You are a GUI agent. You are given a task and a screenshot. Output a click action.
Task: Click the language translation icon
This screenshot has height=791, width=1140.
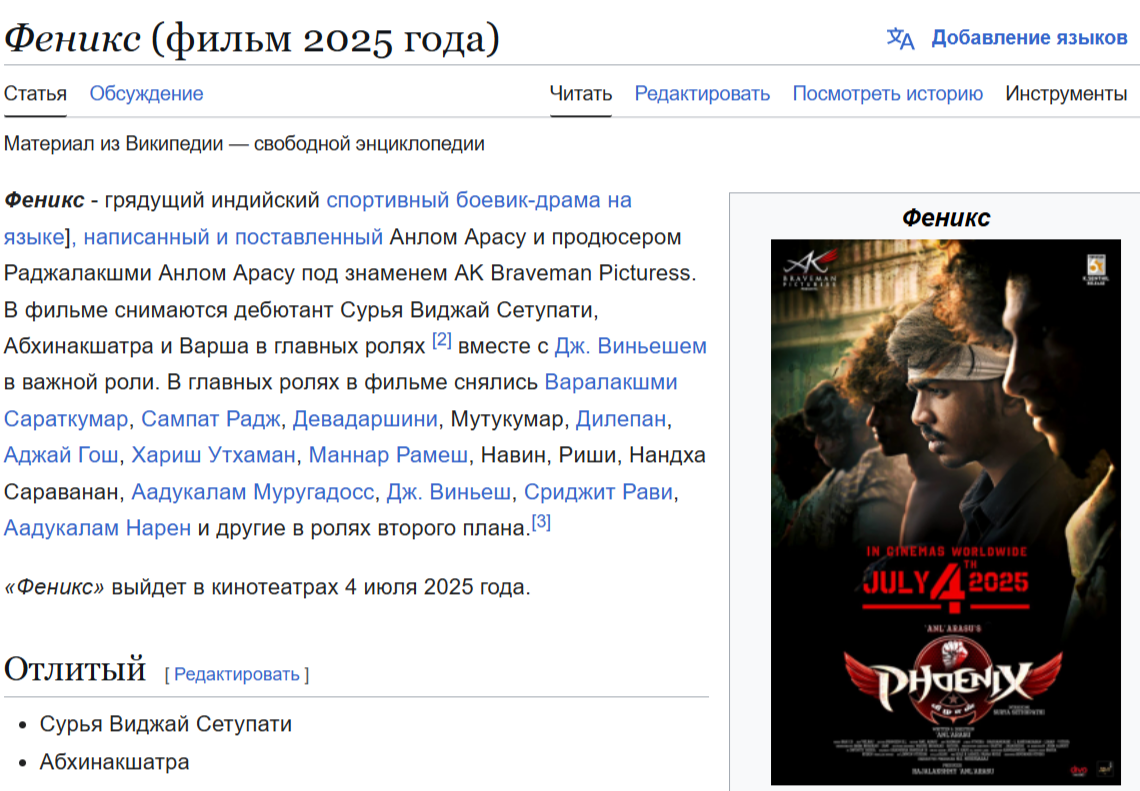[x=900, y=38]
